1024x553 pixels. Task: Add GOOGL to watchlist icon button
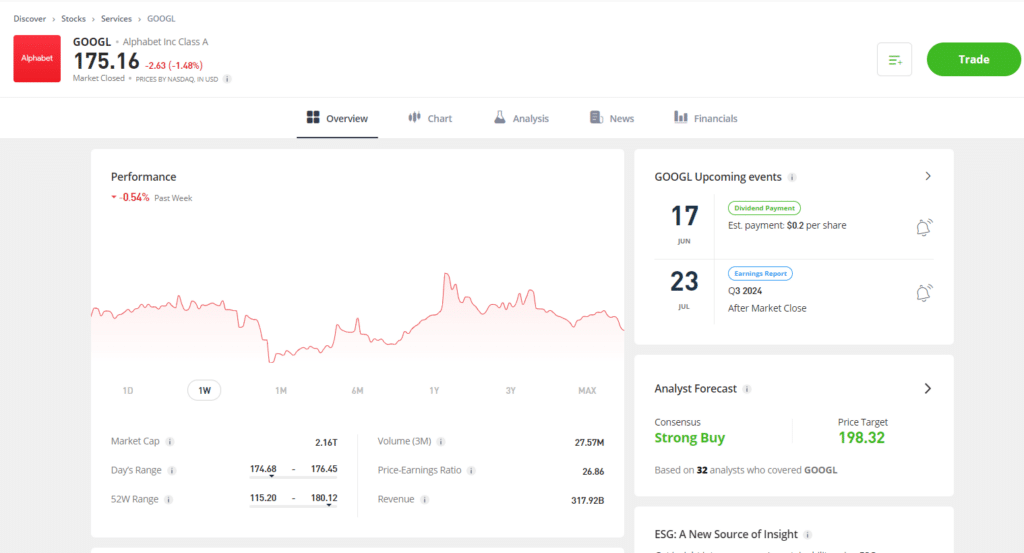(x=894, y=59)
